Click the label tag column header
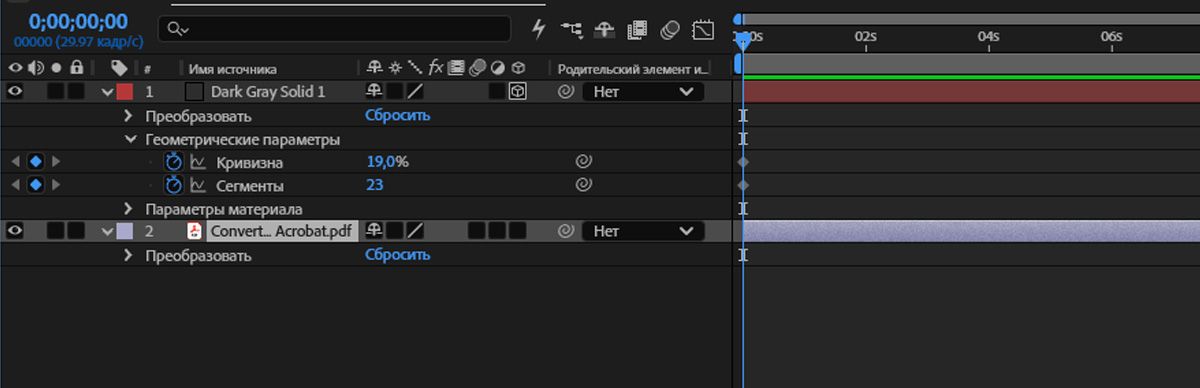This screenshot has width=1200, height=388. point(120,68)
